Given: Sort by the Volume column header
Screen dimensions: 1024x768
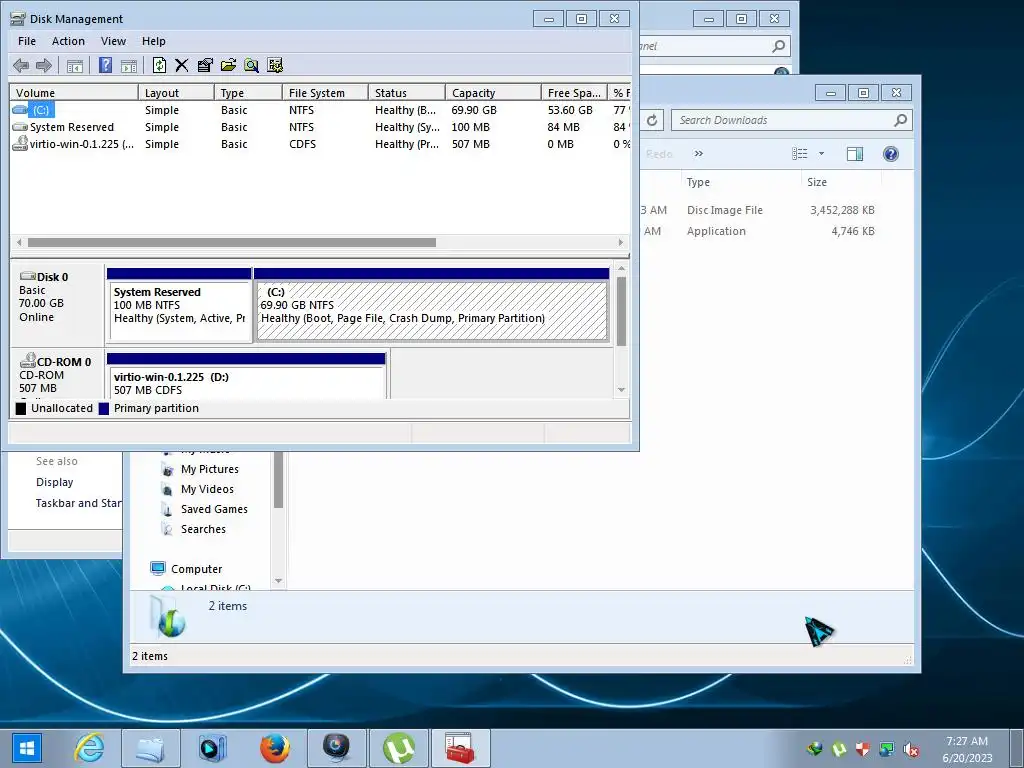Looking at the screenshot, I should (74, 93).
